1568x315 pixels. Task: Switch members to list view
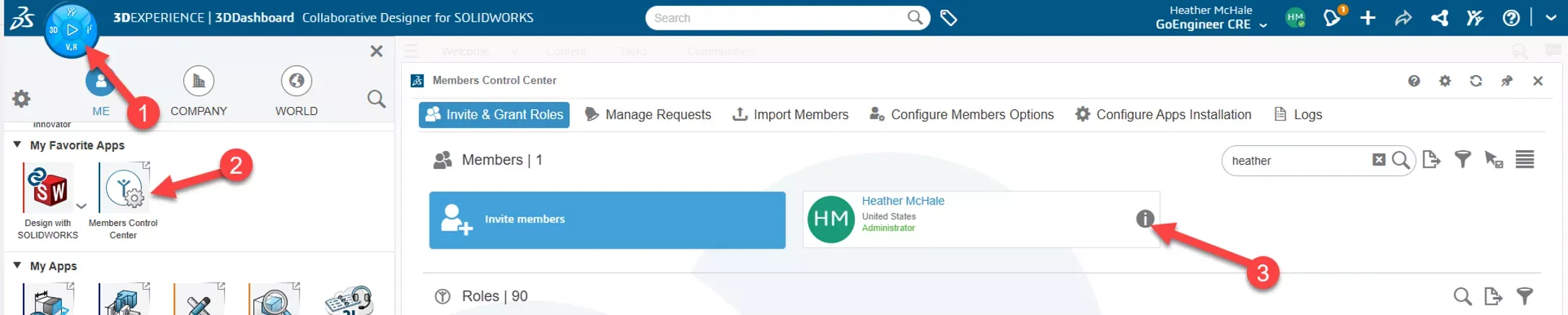click(x=1525, y=160)
